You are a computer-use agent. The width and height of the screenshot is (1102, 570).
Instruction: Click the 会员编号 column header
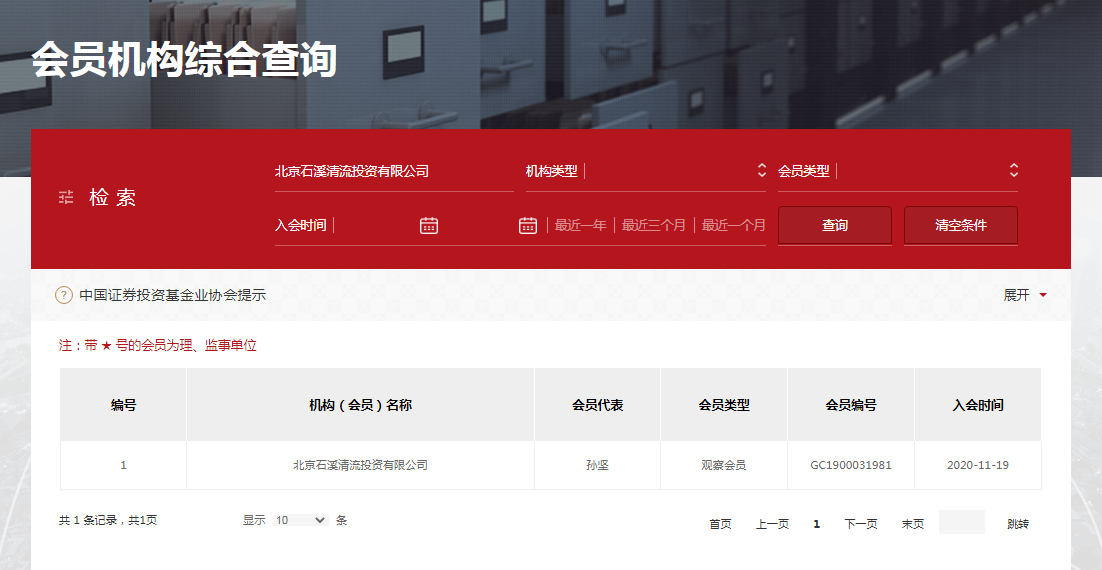[x=851, y=405]
